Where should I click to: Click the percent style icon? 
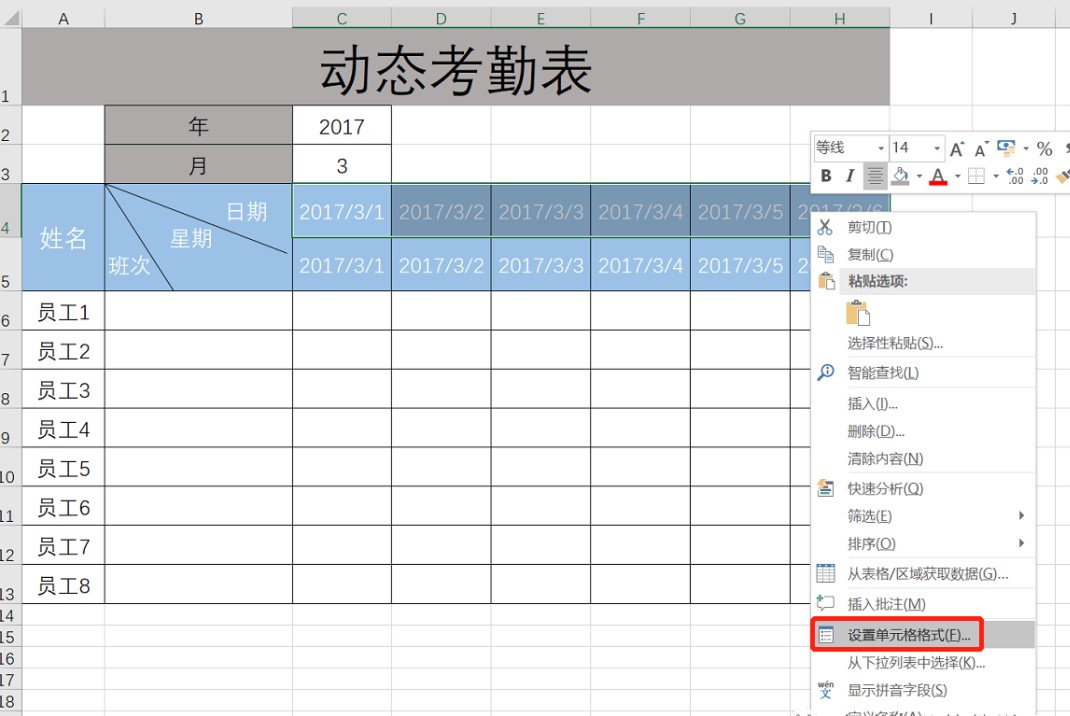point(1043,149)
